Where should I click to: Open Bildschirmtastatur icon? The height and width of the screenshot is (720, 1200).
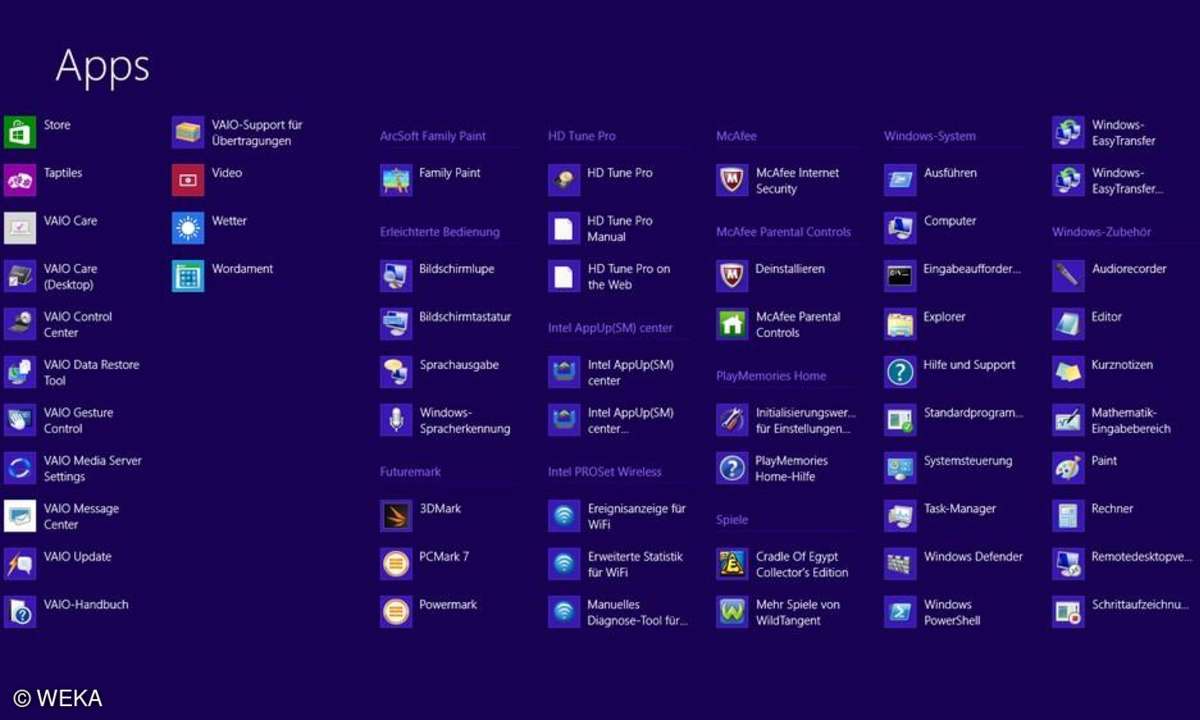click(x=396, y=324)
